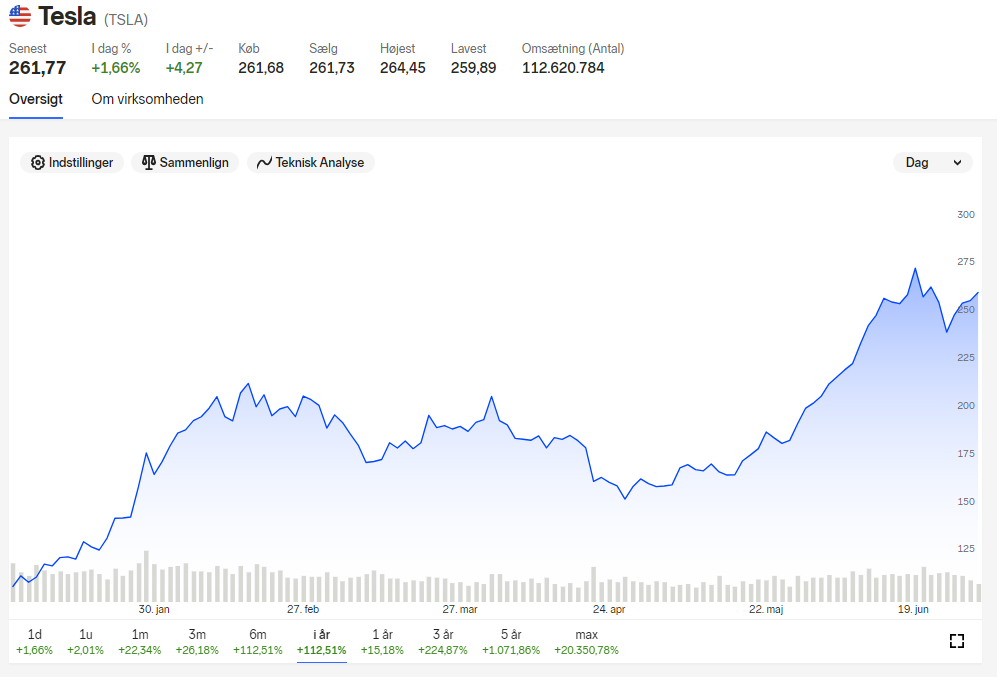Screen dimensions: 997x677
Task: Click the US flag icon beside Tesla
Action: pyautogui.click(x=20, y=16)
